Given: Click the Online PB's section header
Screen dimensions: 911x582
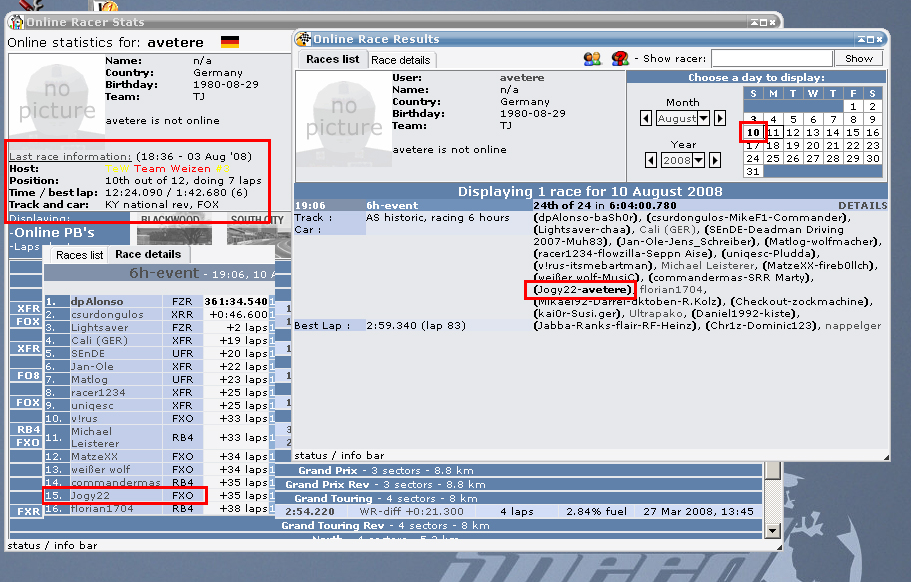Looking at the screenshot, I should click(55, 232).
